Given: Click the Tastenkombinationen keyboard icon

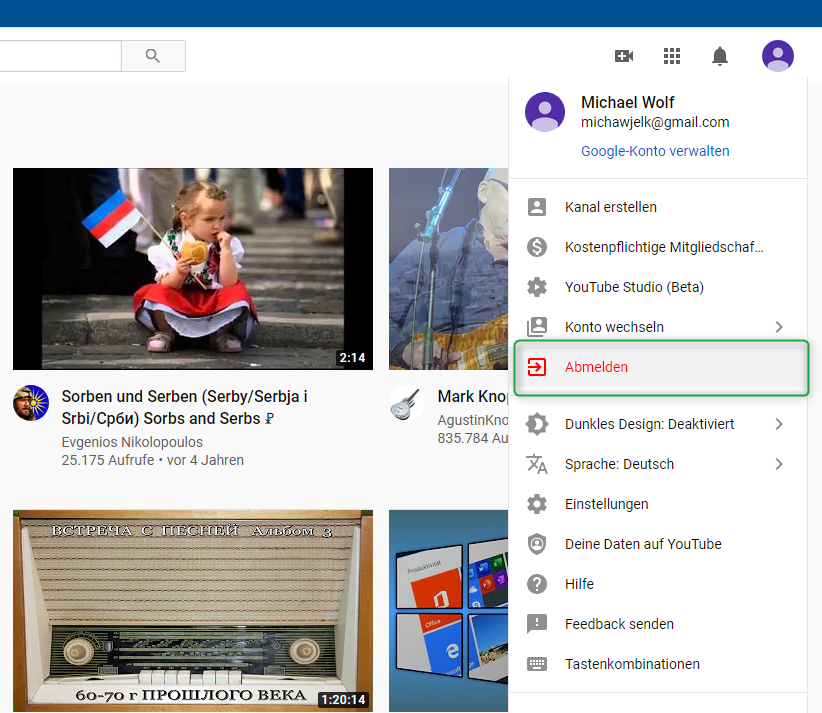Looking at the screenshot, I should tap(537, 664).
